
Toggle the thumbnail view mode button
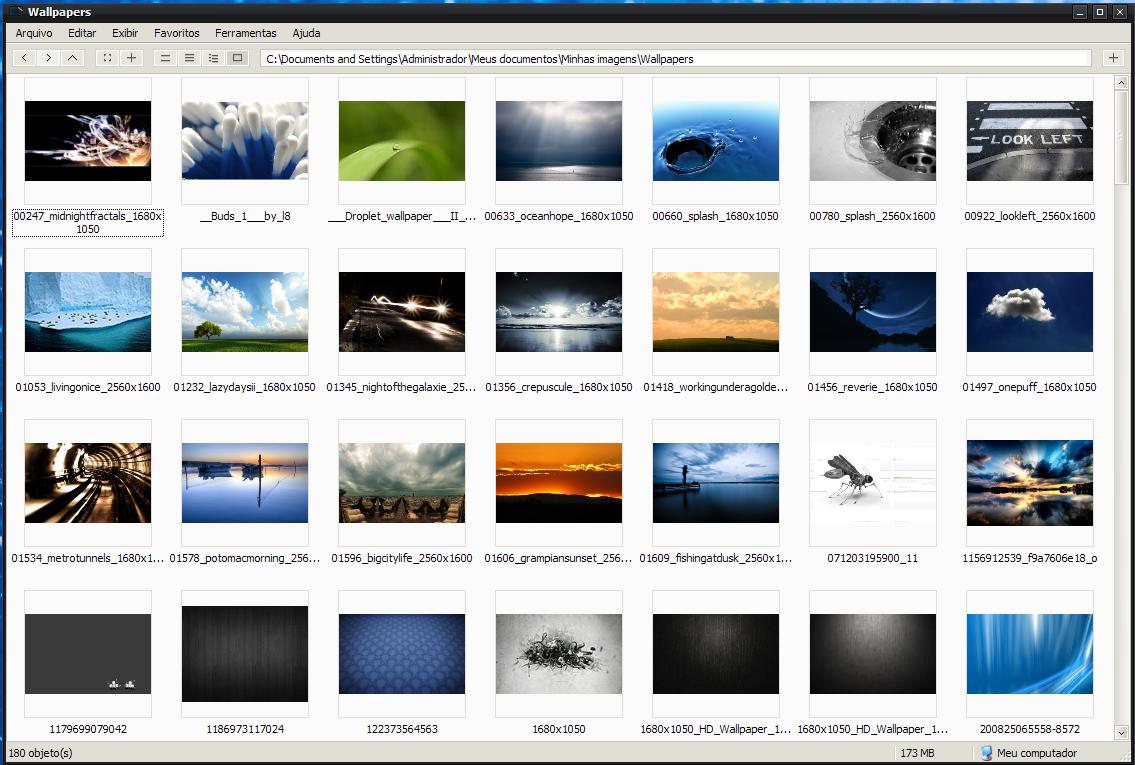pos(237,58)
